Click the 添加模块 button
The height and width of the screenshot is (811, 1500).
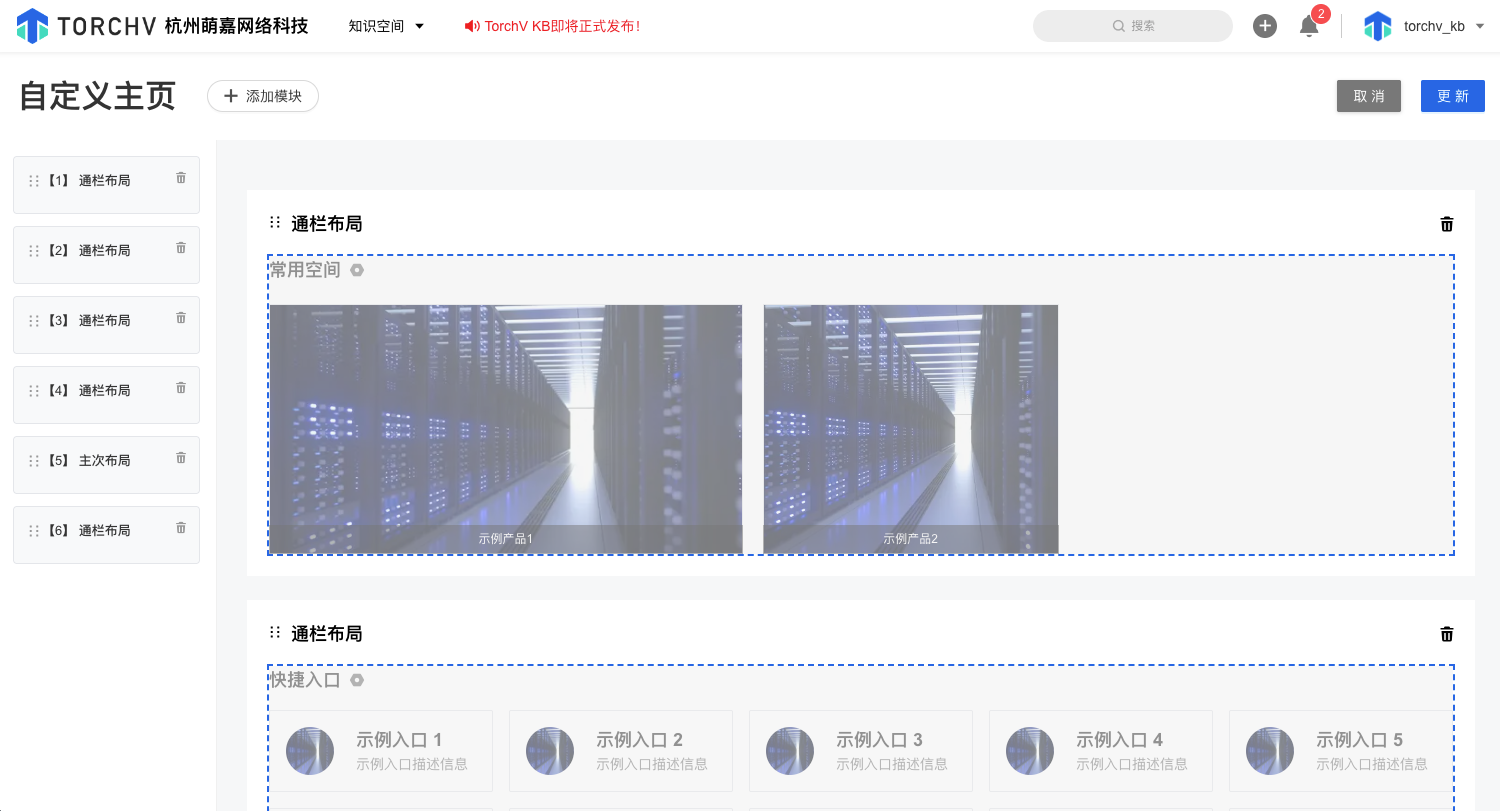click(x=263, y=96)
